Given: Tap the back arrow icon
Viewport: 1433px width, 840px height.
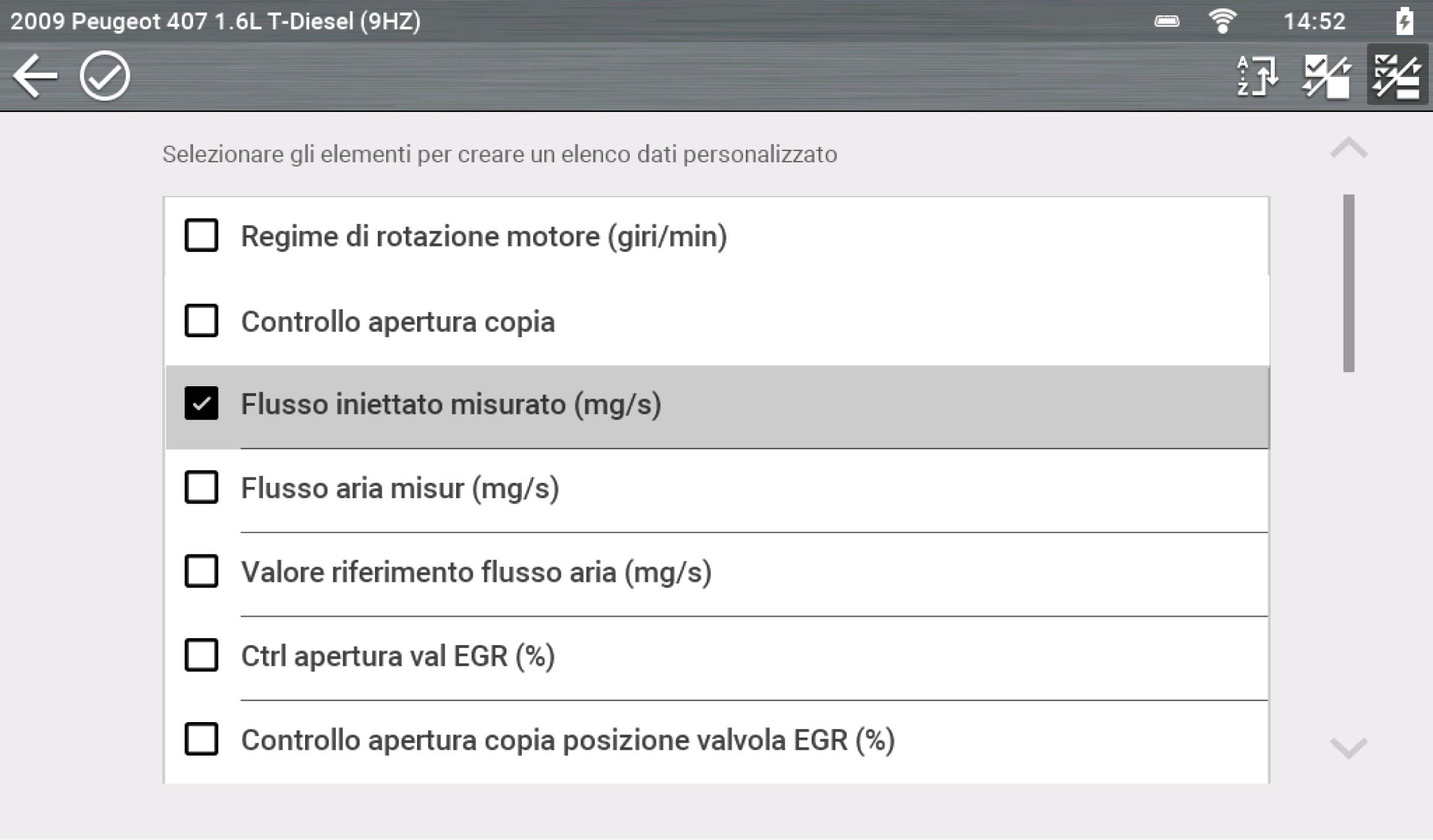Looking at the screenshot, I should [36, 76].
